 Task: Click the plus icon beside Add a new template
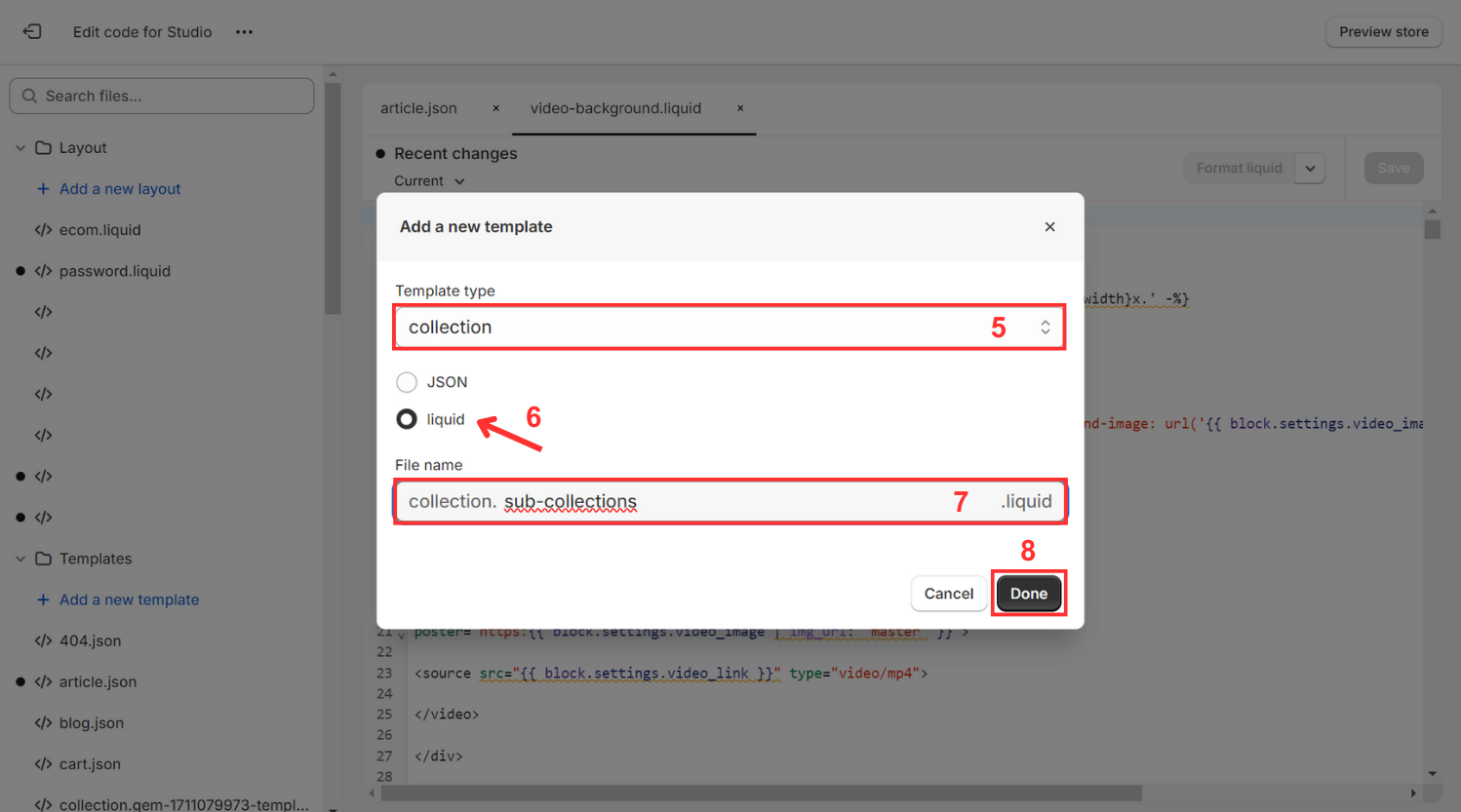pos(43,599)
